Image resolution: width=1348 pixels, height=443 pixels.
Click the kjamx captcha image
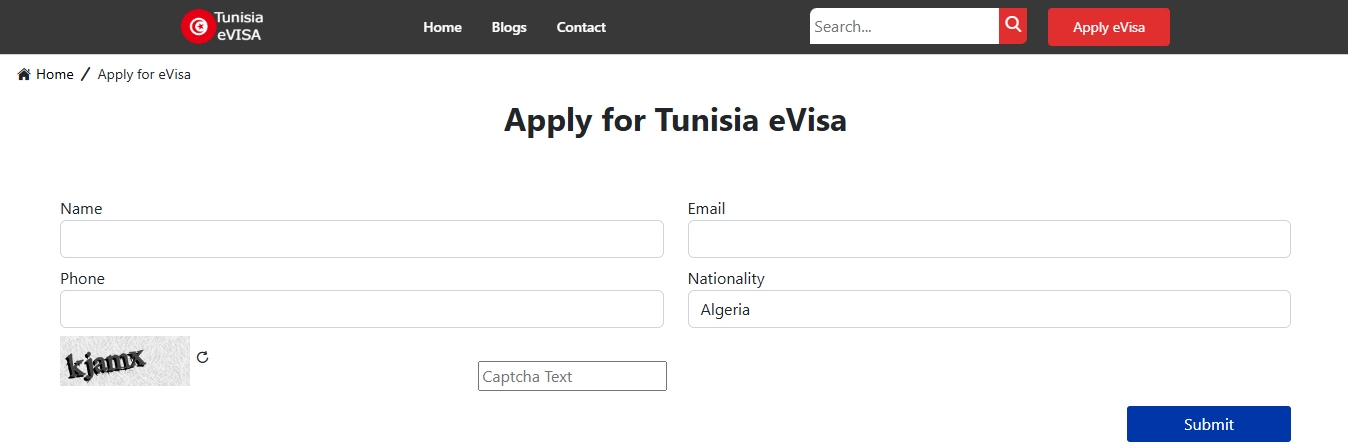(x=125, y=361)
